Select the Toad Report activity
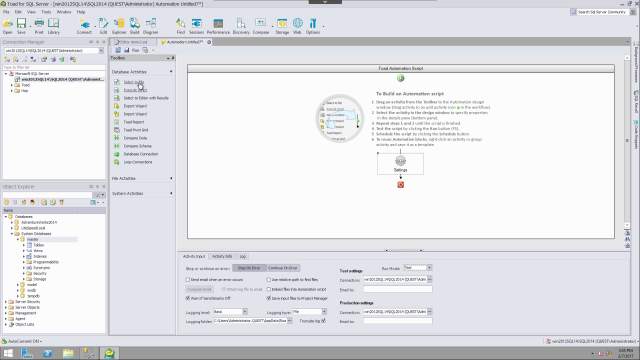The height and width of the screenshot is (360, 640). [133, 122]
